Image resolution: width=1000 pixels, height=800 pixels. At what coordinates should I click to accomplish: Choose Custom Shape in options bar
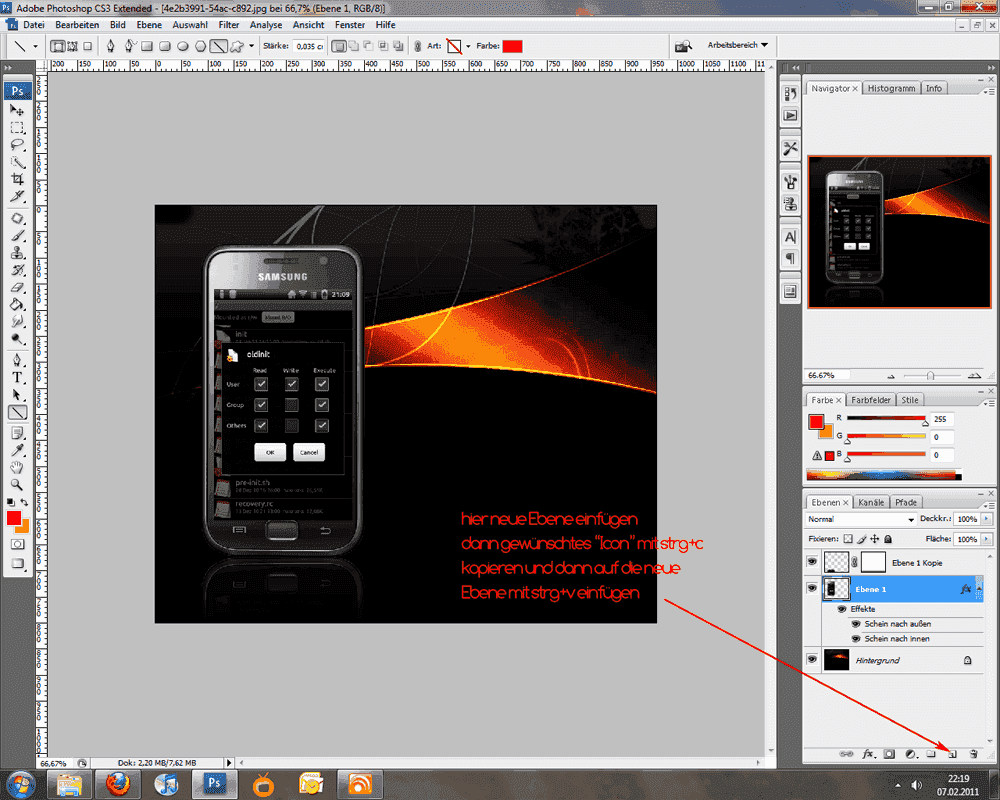(x=237, y=46)
